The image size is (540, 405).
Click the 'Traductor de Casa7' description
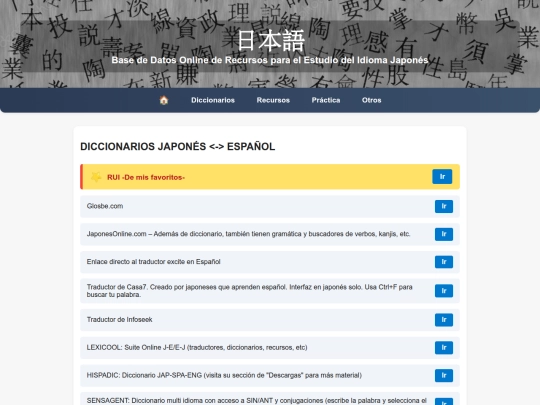click(249, 291)
